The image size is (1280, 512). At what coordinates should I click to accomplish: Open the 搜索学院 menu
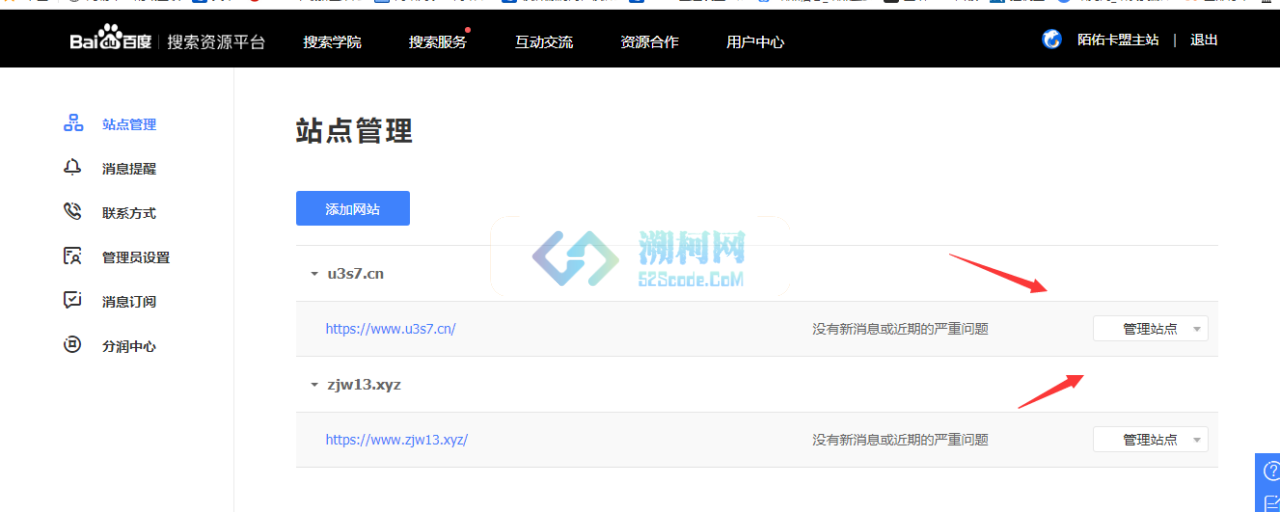coord(332,42)
